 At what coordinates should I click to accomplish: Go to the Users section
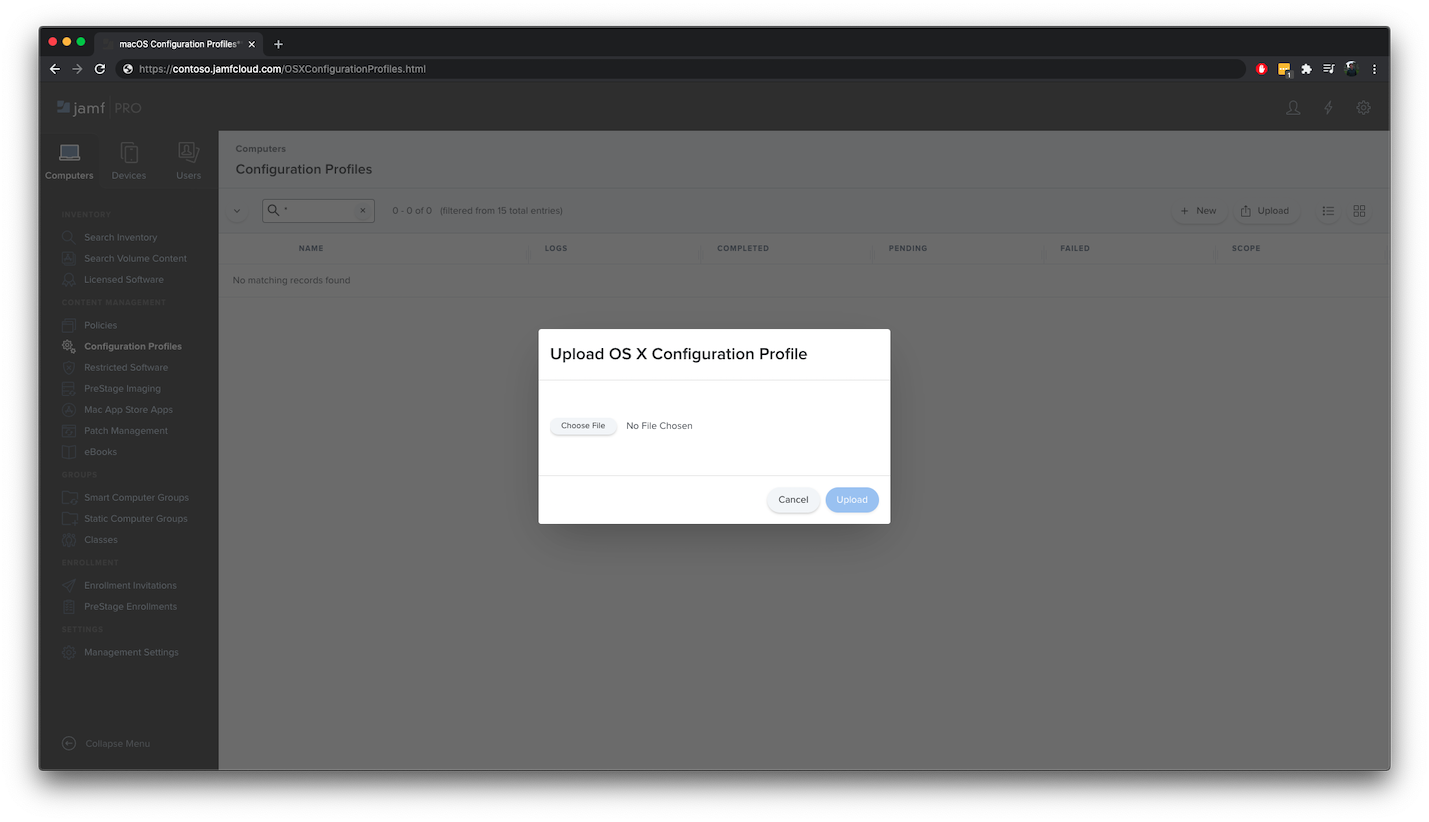pos(188,160)
